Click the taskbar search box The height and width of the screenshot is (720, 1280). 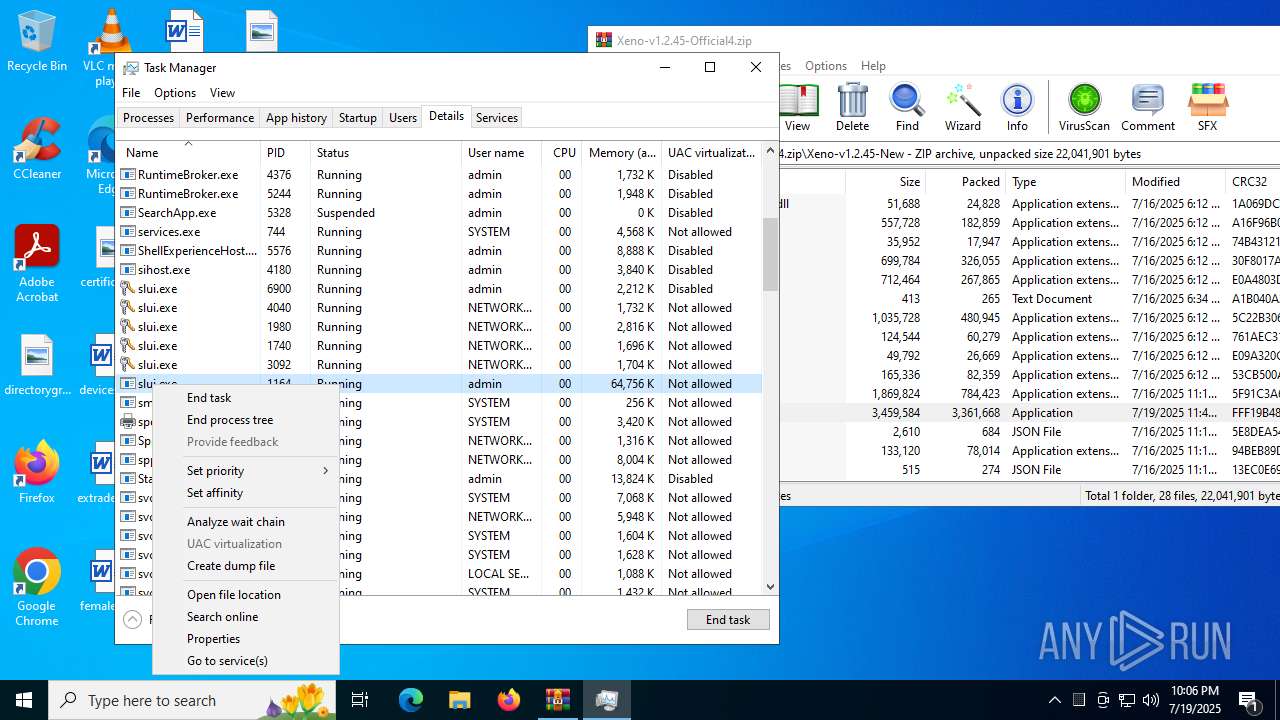coord(193,700)
